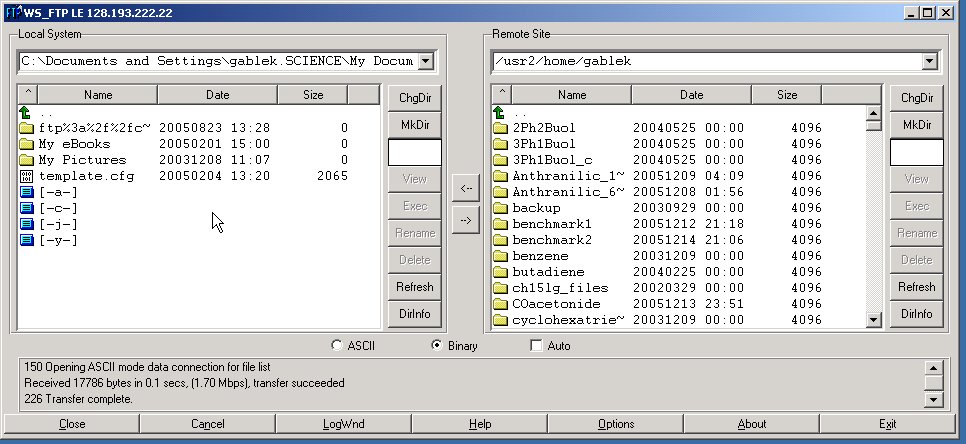This screenshot has width=966, height=444.
Task: Sort remote files by Size column
Action: pyautogui.click(x=787, y=95)
